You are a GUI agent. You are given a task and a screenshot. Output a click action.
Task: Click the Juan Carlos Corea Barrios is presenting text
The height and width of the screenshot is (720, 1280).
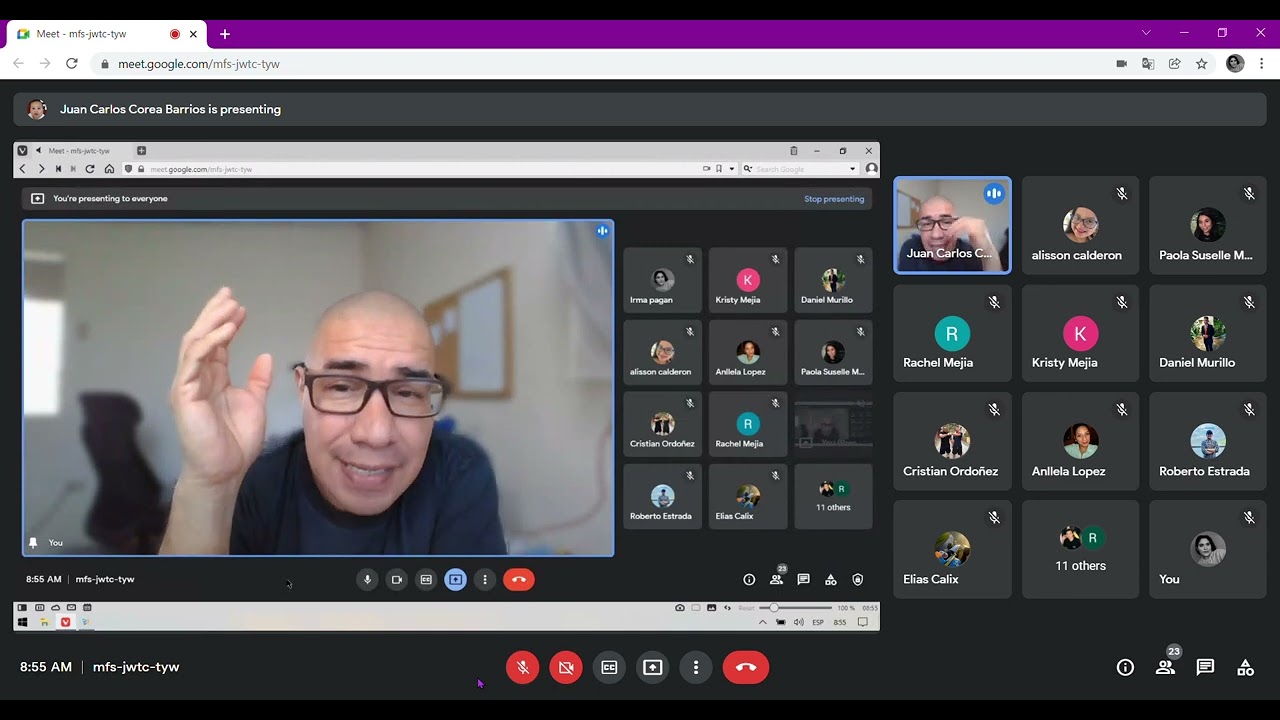(x=170, y=109)
